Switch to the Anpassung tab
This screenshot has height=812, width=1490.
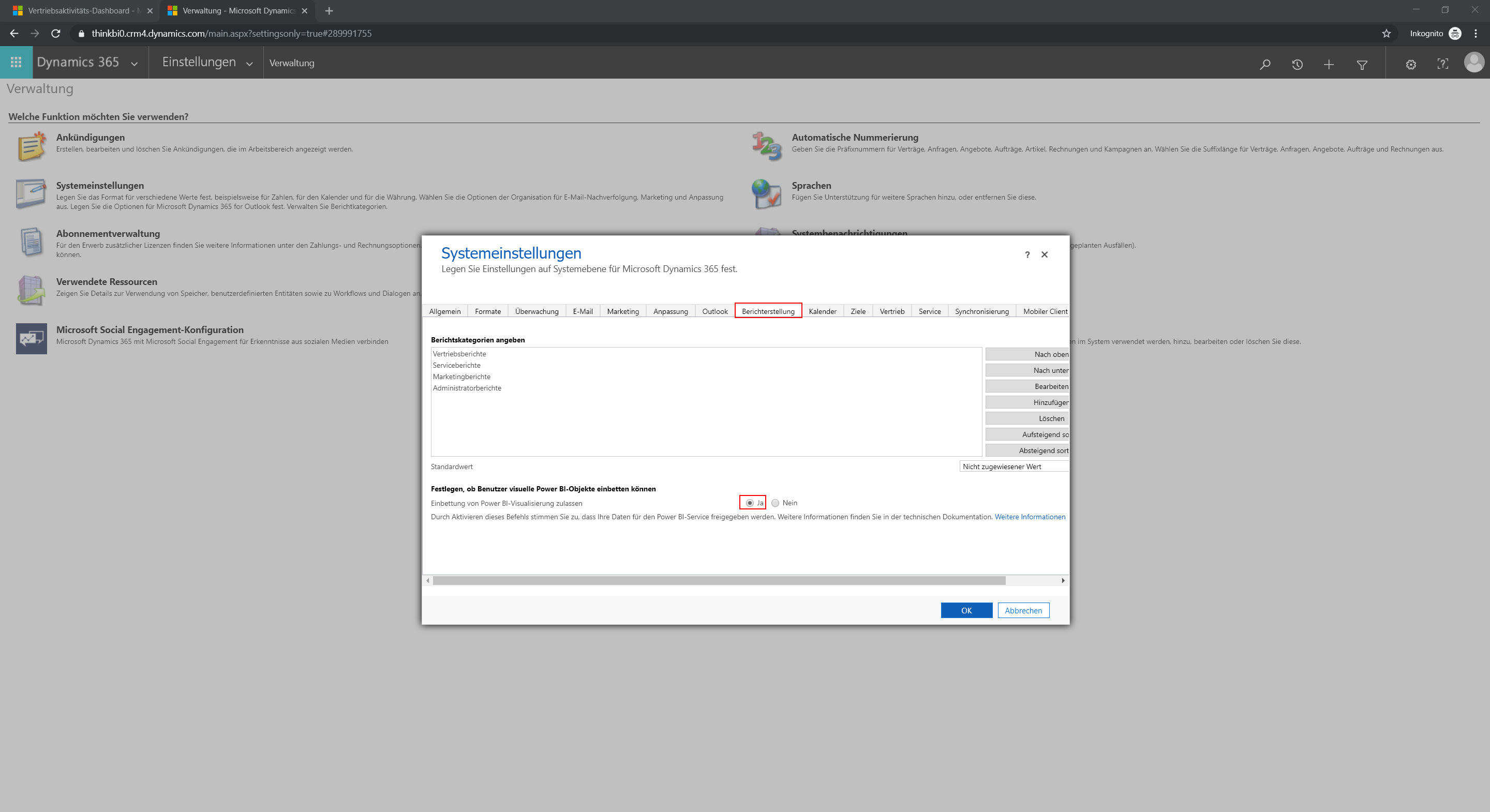pos(671,311)
